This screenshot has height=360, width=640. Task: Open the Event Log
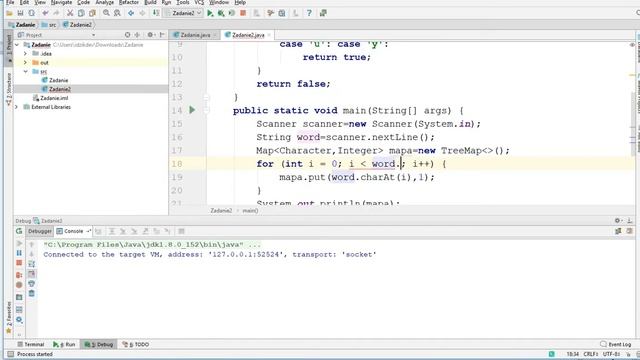point(616,344)
